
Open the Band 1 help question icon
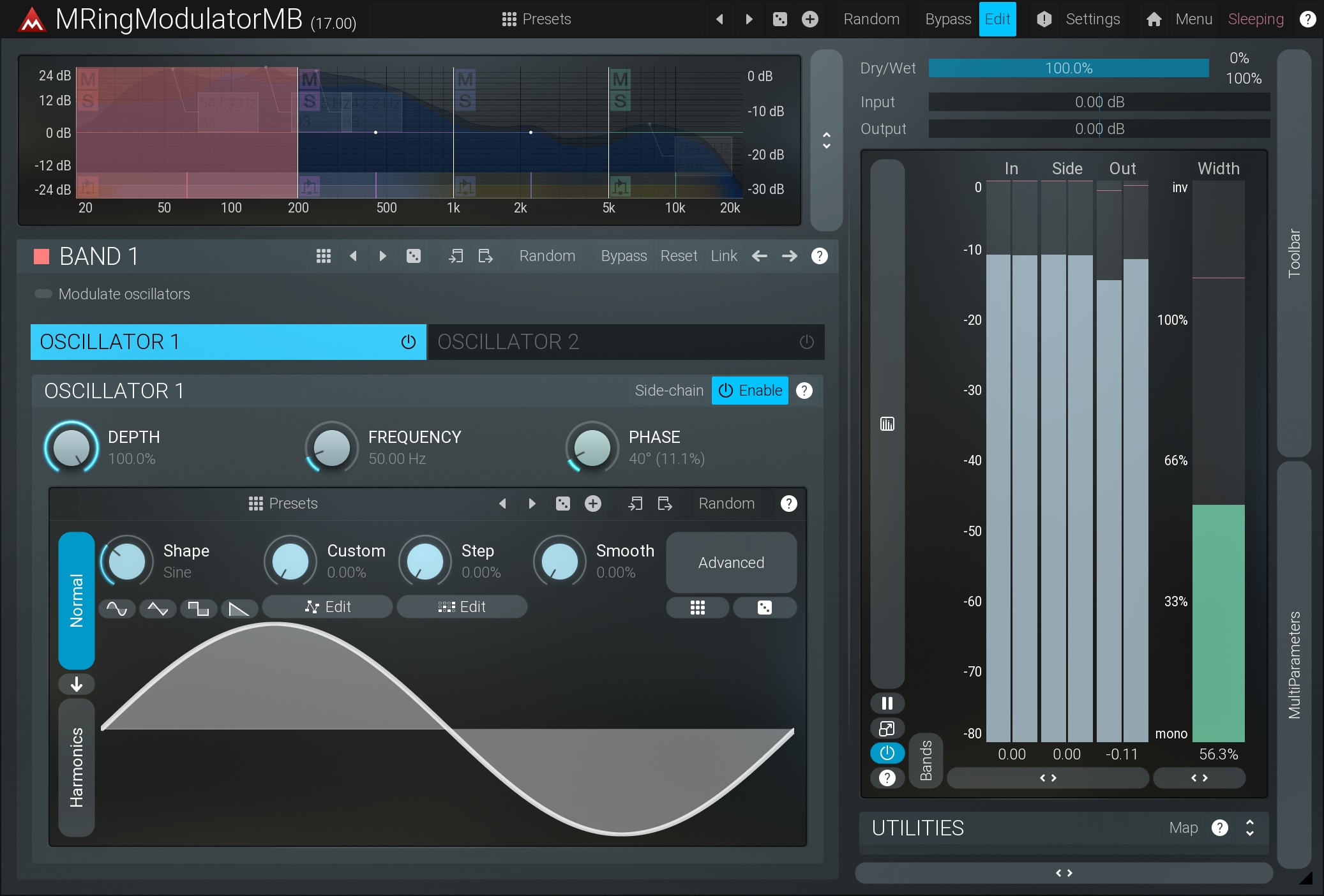click(x=820, y=257)
